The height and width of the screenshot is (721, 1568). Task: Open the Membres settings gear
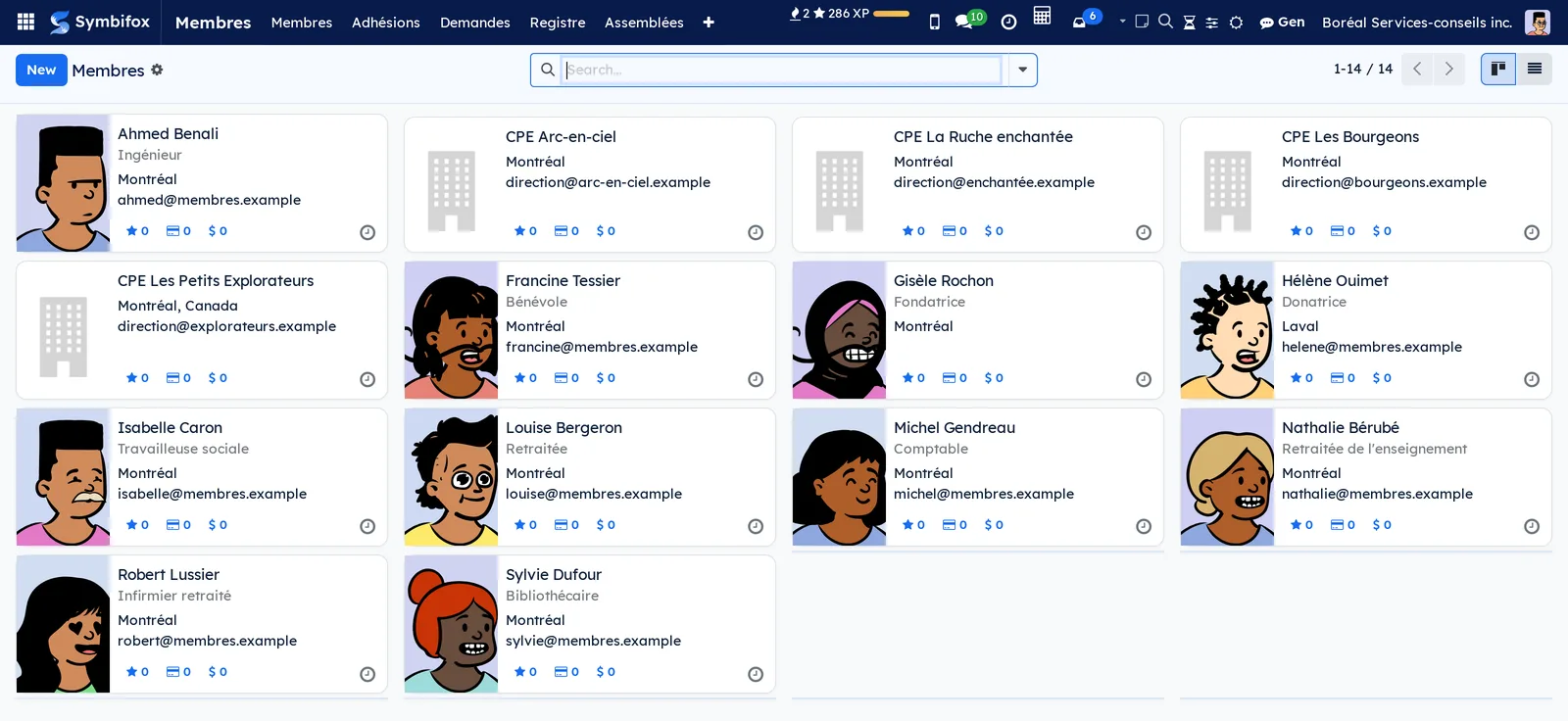[157, 70]
